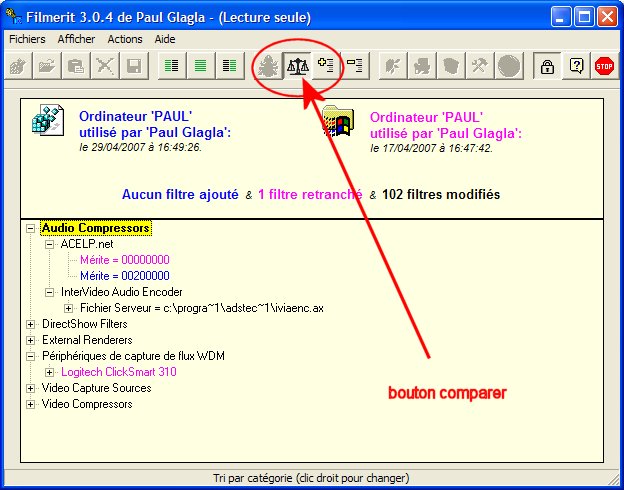This screenshot has width=624, height=490.
Task: Select the Audio Compressors tree label
Action: (x=96, y=228)
